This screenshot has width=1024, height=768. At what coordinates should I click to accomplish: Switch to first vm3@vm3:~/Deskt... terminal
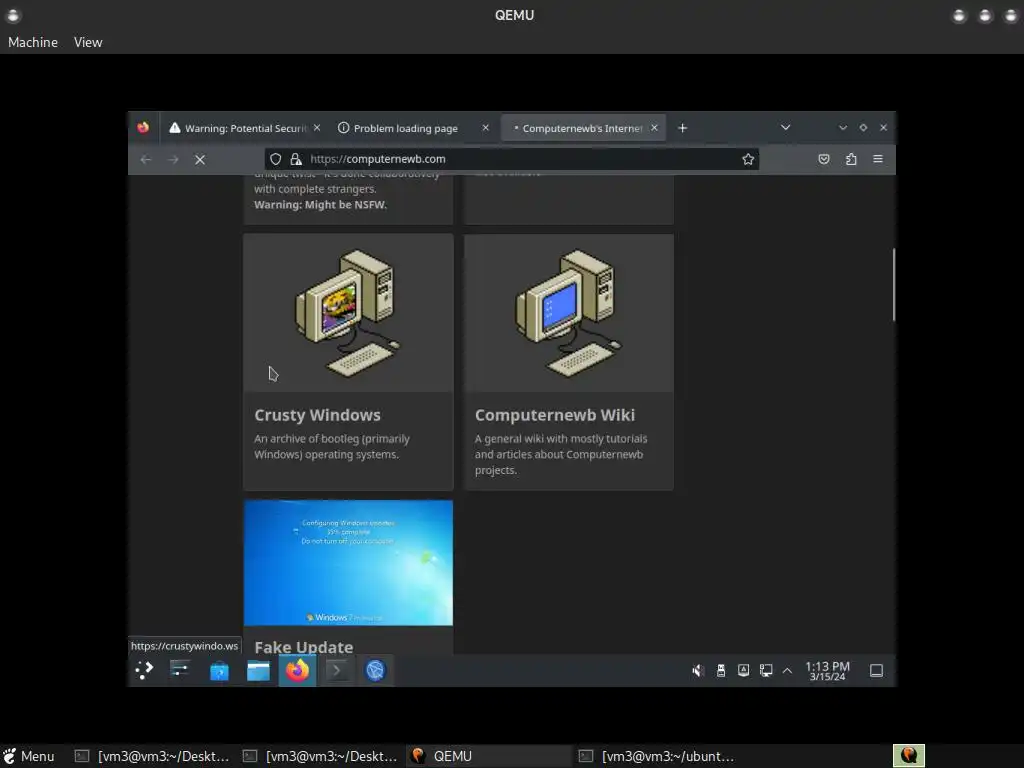152,756
